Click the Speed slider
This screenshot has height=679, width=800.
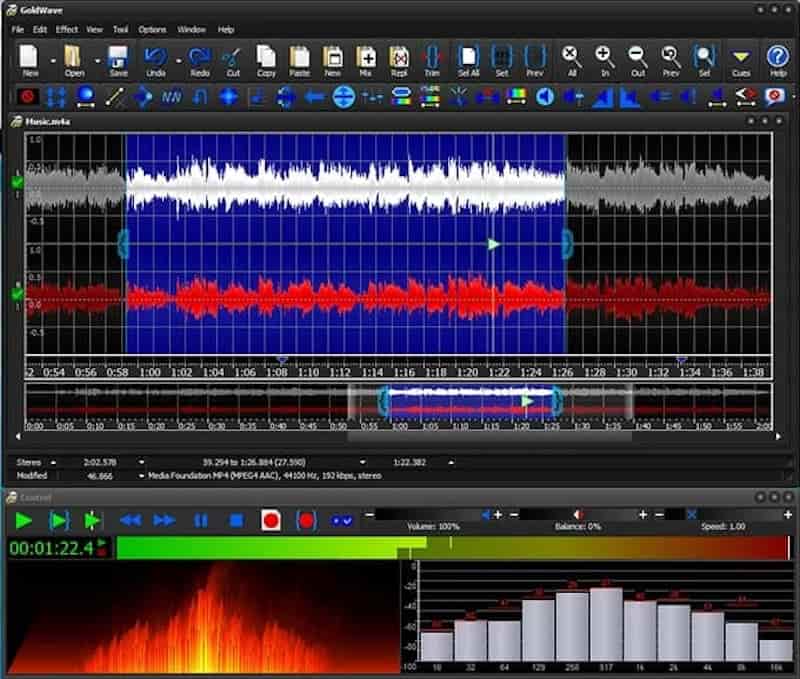pyautogui.click(x=724, y=515)
